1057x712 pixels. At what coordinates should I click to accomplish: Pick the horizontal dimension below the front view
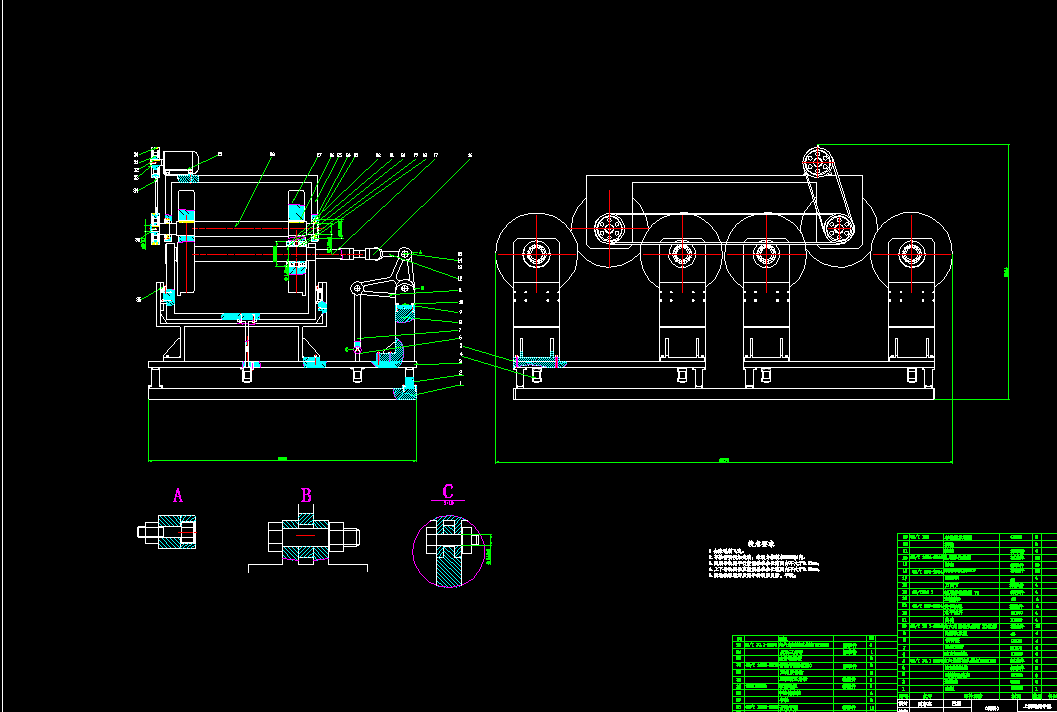pyautogui.click(x=724, y=462)
